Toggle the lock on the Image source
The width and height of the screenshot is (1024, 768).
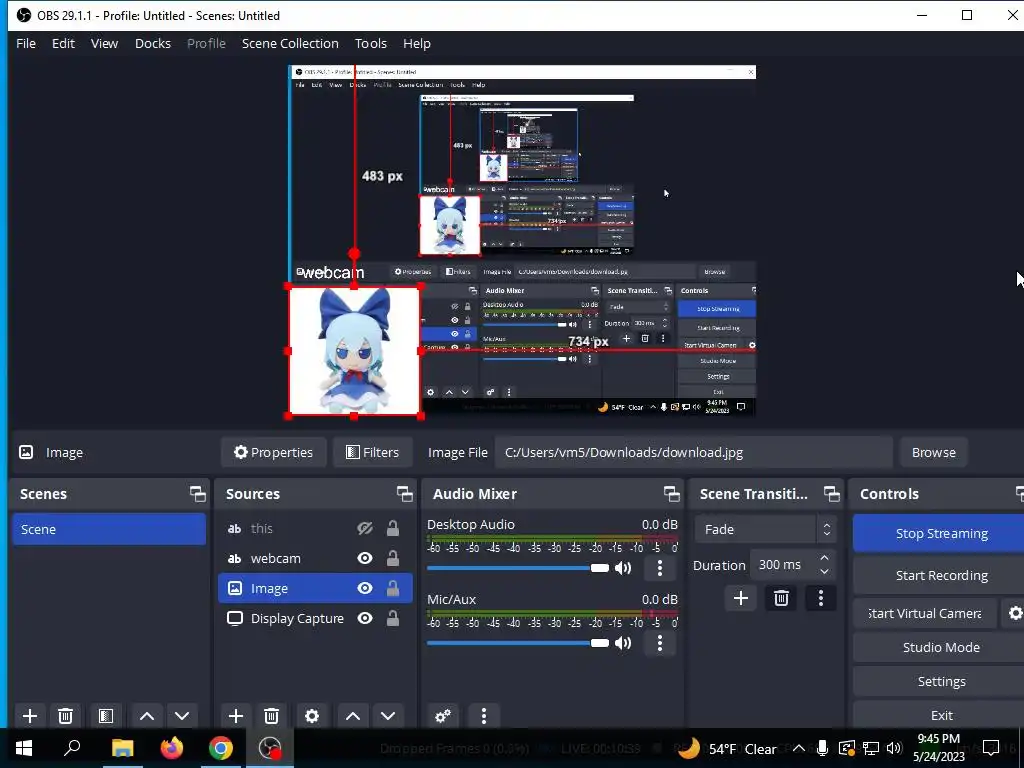(392, 588)
